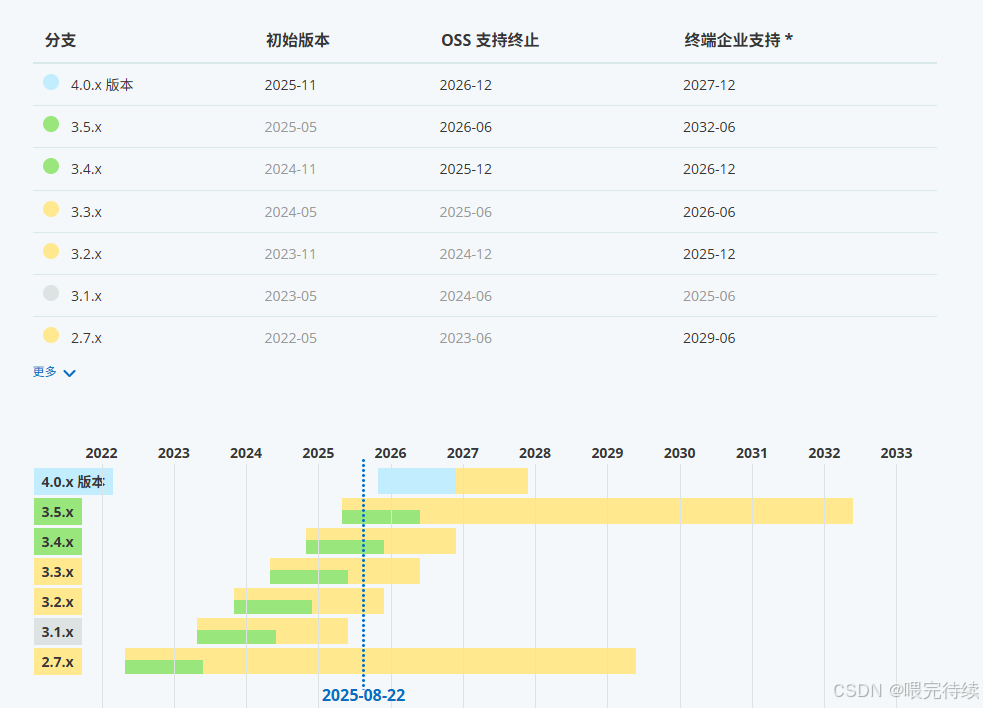Click 3.5.x OSS end date 2026-06
The image size is (983, 708).
pyautogui.click(x=466, y=127)
